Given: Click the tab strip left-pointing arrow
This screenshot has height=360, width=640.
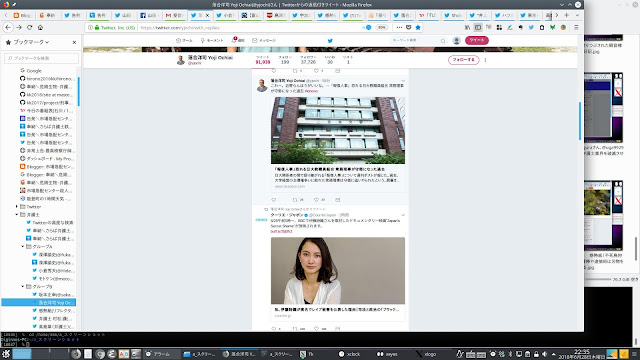Looking at the screenshot, I should click(6, 15).
